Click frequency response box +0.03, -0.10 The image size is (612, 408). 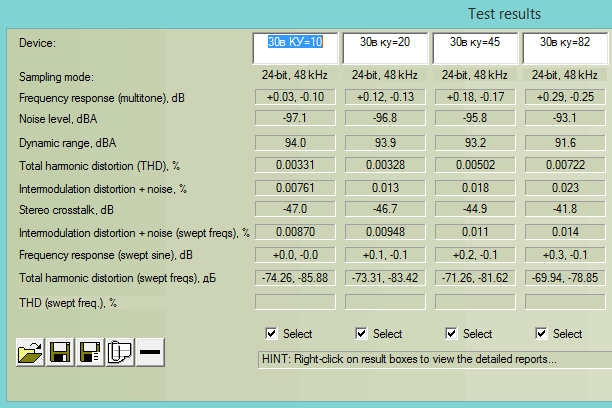pyautogui.click(x=295, y=97)
